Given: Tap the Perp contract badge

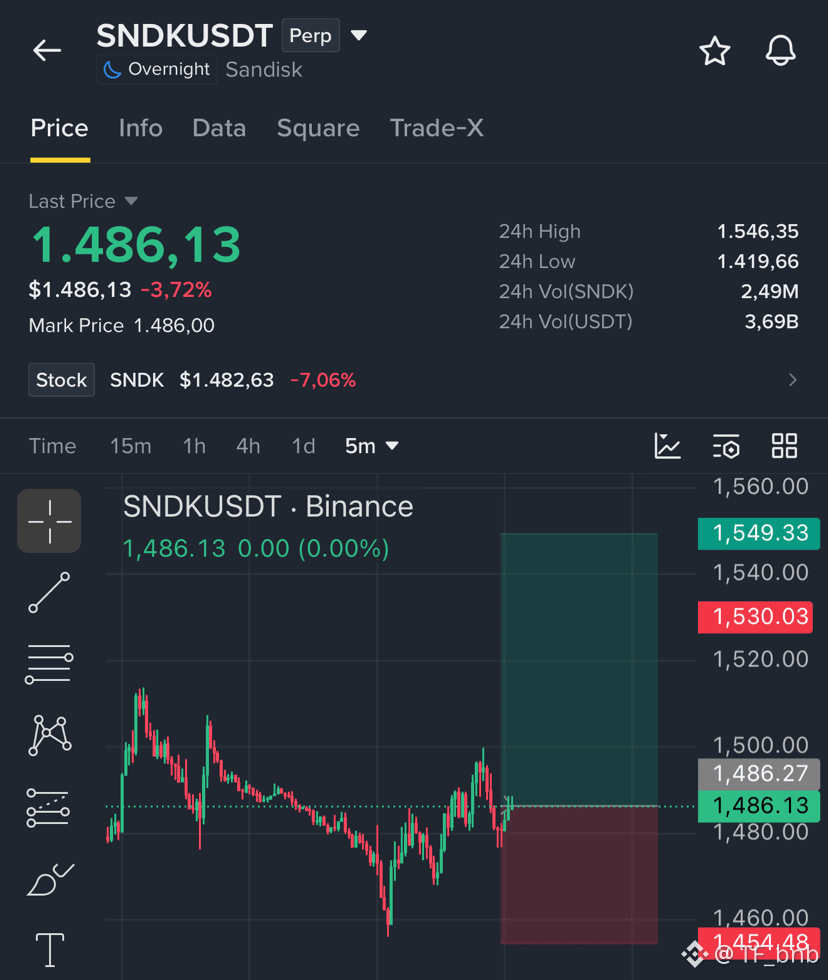Looking at the screenshot, I should pyautogui.click(x=311, y=35).
